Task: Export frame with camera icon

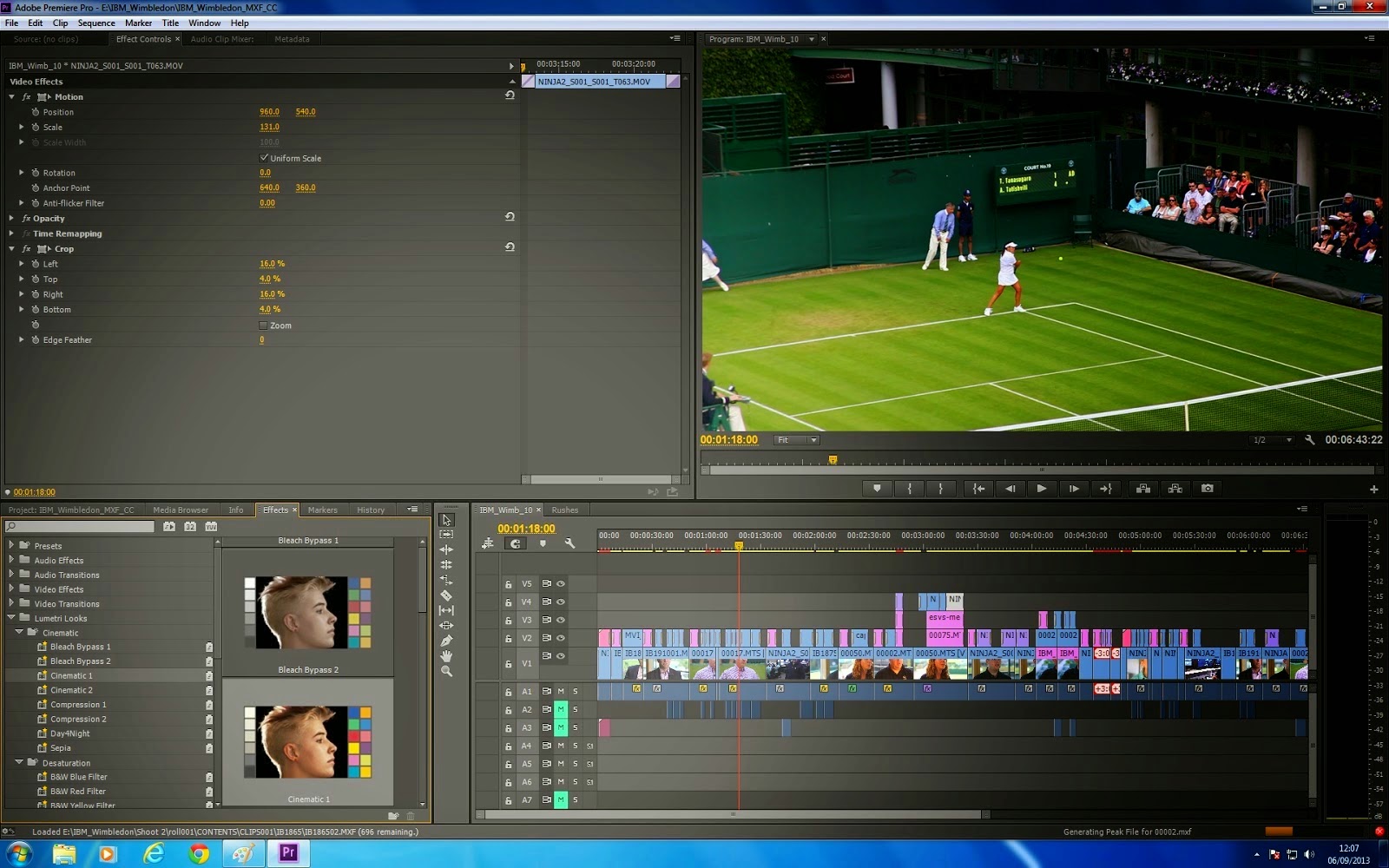Action: 1207,489
